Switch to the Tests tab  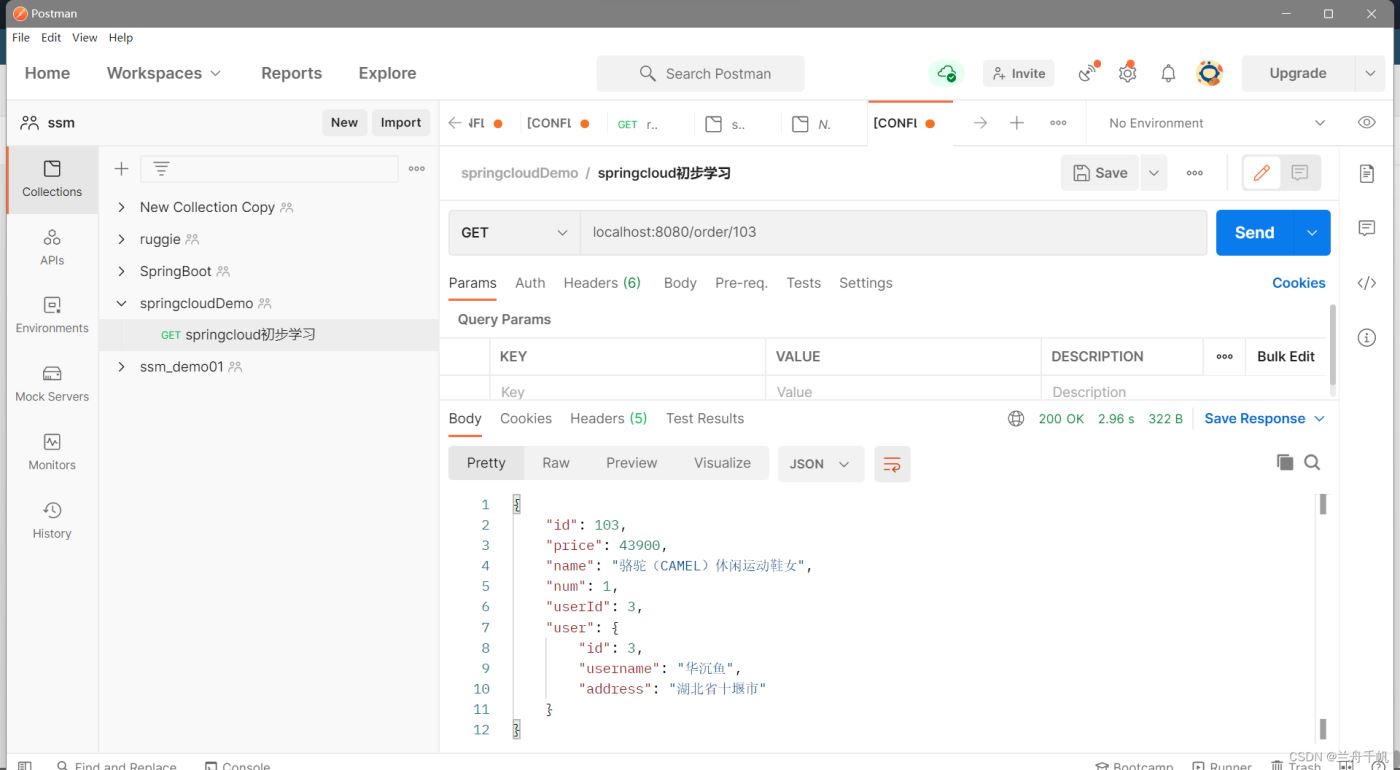[x=803, y=283]
